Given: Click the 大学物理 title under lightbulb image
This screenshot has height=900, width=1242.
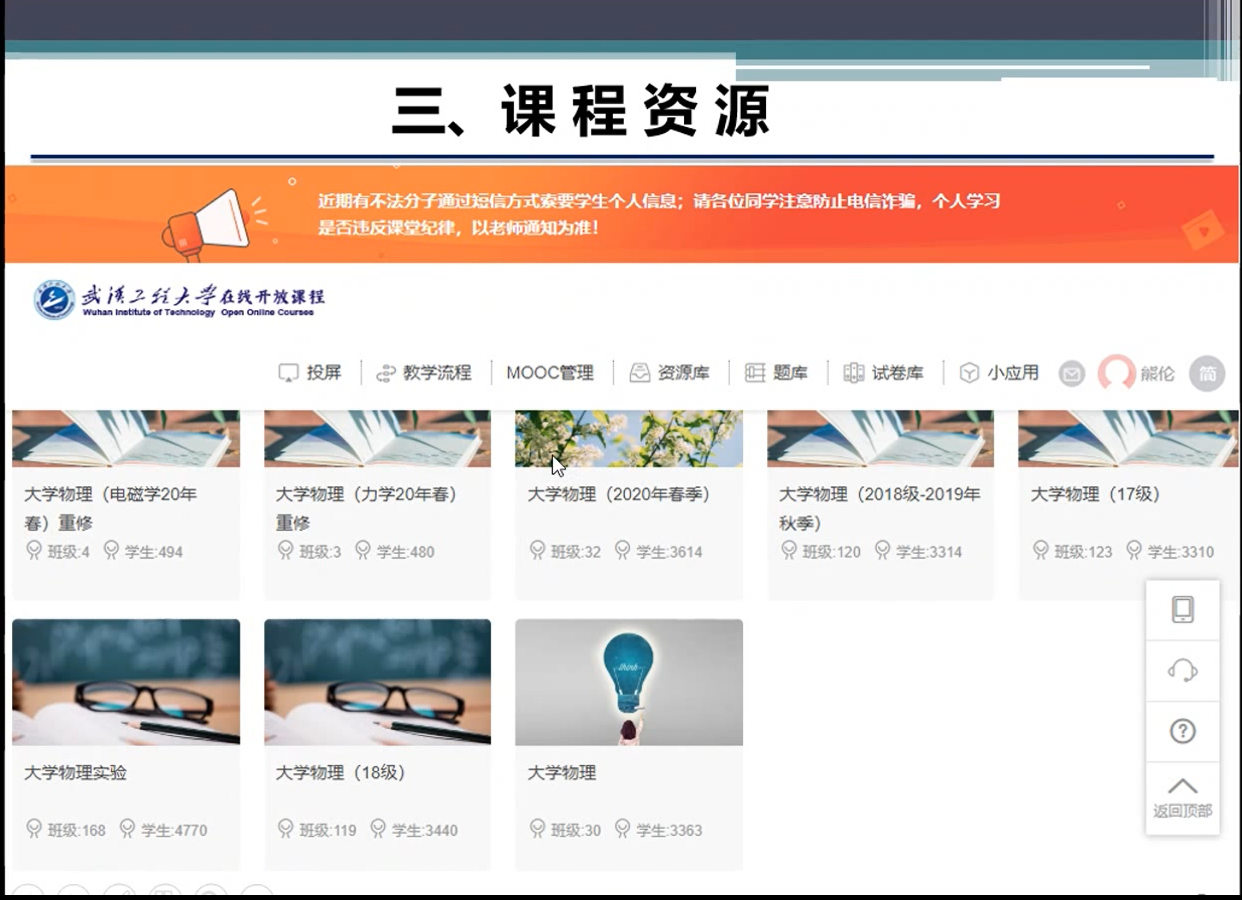Looking at the screenshot, I should point(562,773).
